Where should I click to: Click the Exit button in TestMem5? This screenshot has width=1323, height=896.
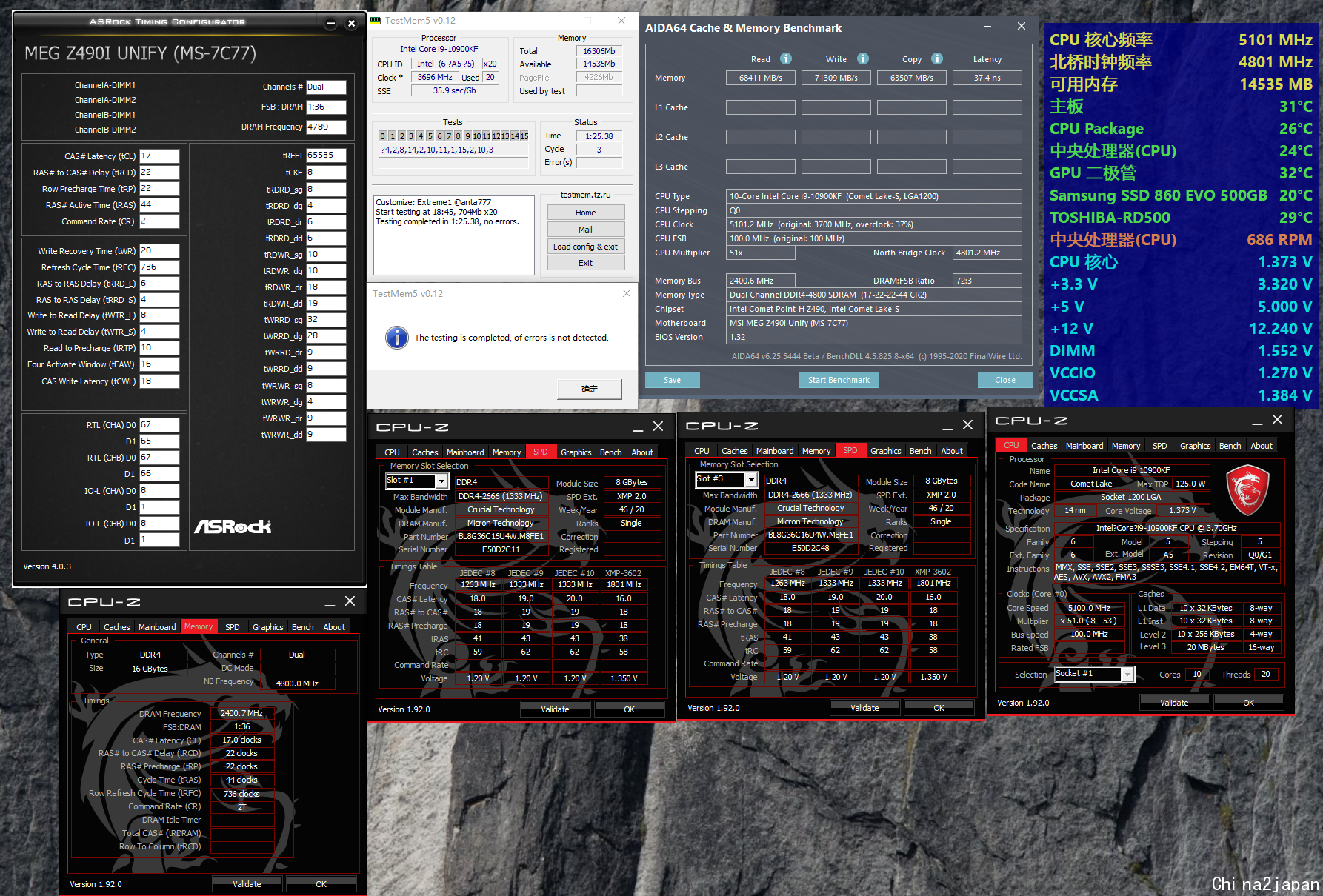(586, 263)
